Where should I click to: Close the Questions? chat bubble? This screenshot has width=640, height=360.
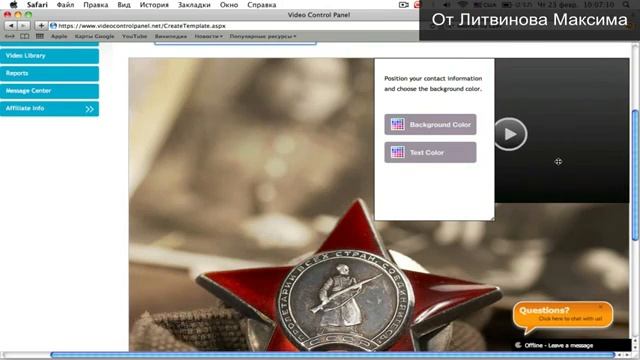(601, 307)
